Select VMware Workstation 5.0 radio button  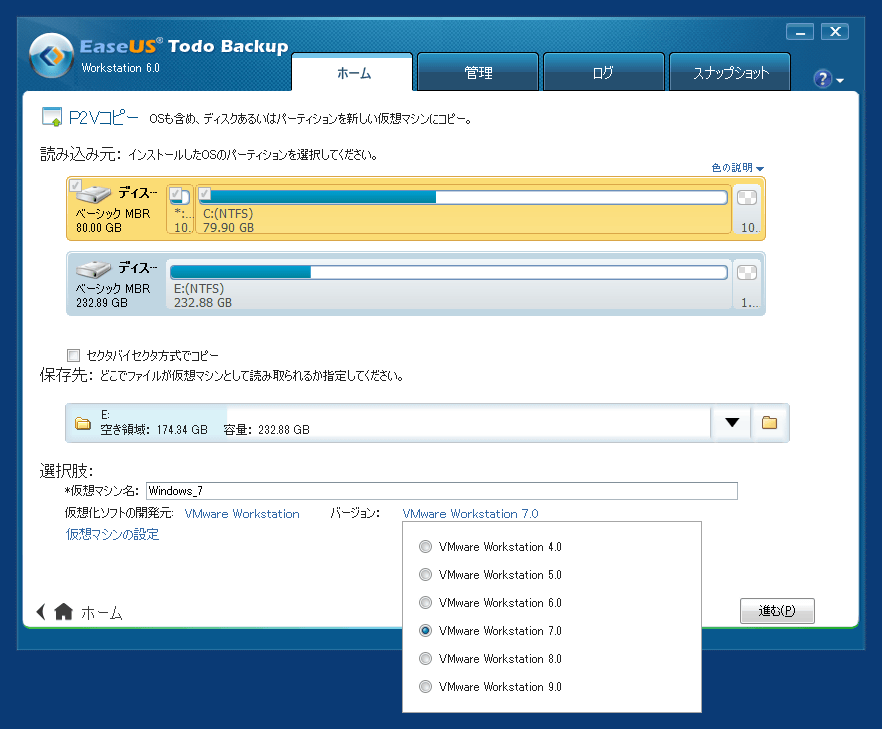[425, 575]
